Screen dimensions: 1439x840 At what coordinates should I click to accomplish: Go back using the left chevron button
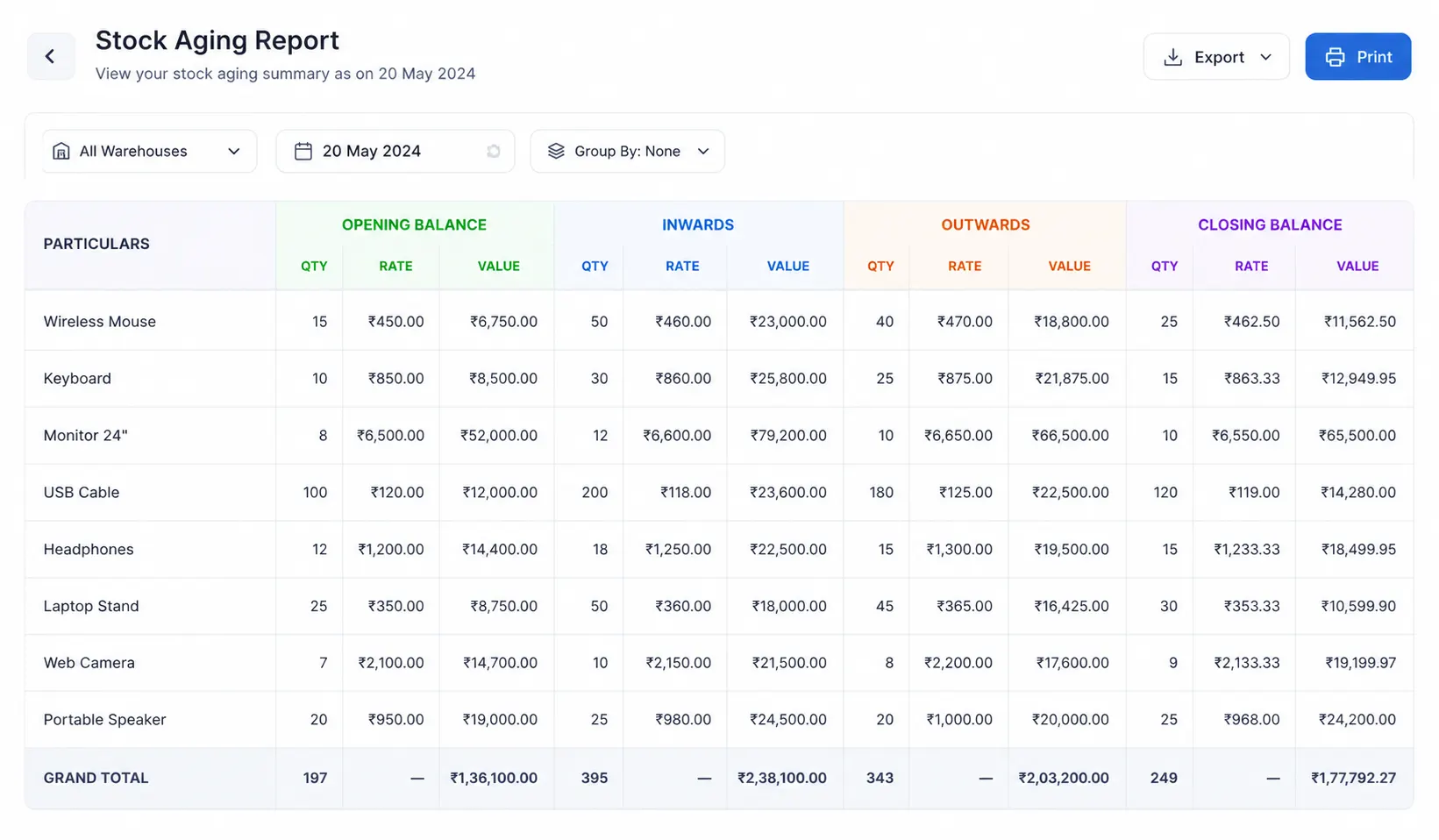coord(50,57)
